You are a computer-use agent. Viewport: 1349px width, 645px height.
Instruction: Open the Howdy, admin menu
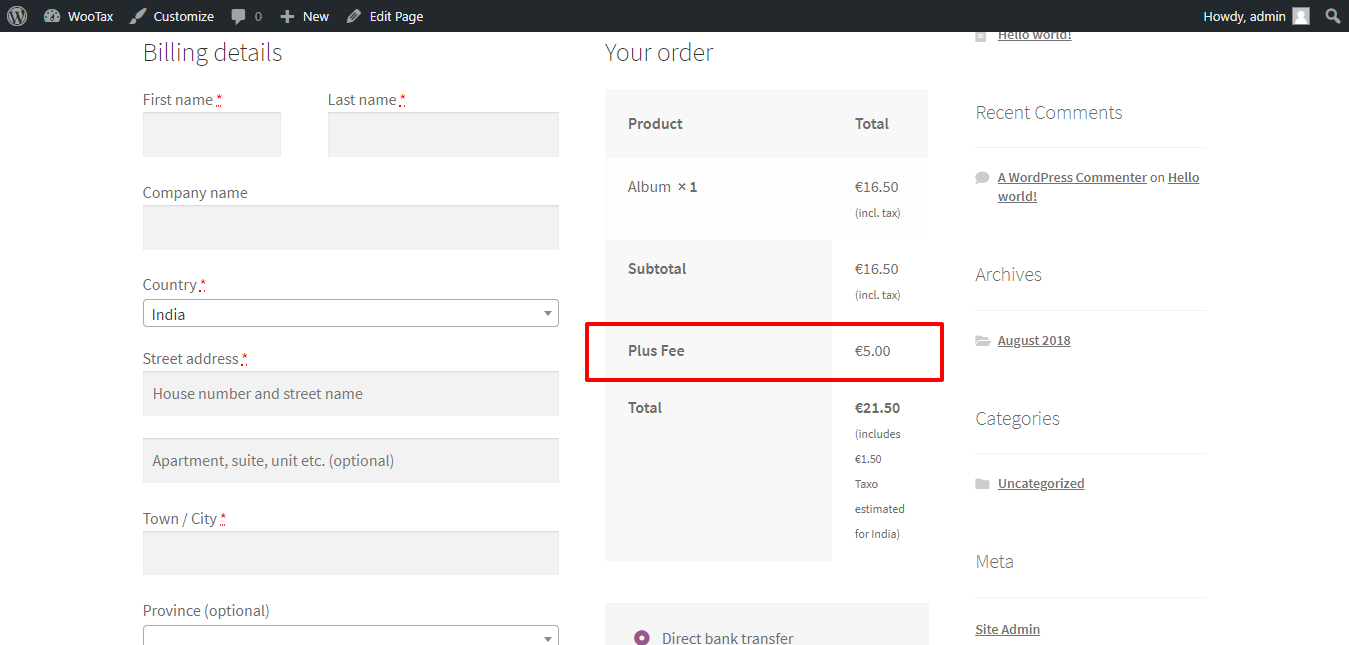tap(1243, 15)
